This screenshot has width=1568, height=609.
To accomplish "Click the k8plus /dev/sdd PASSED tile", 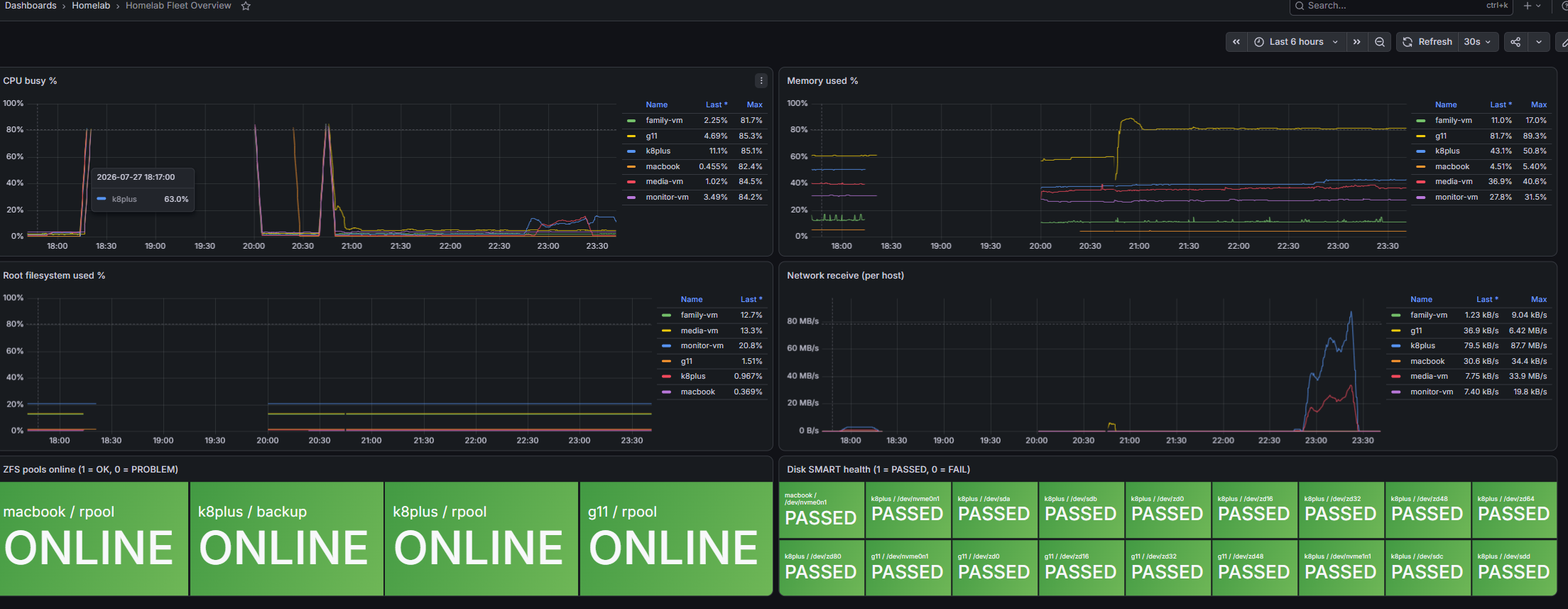I will point(1515,568).
